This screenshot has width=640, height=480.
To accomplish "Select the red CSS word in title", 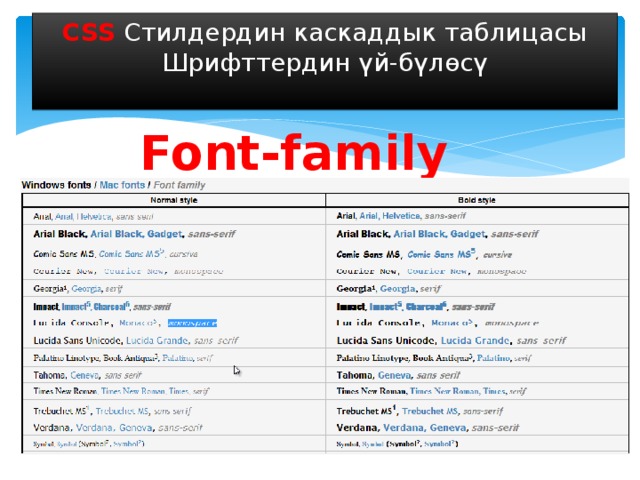I will click(x=88, y=33).
